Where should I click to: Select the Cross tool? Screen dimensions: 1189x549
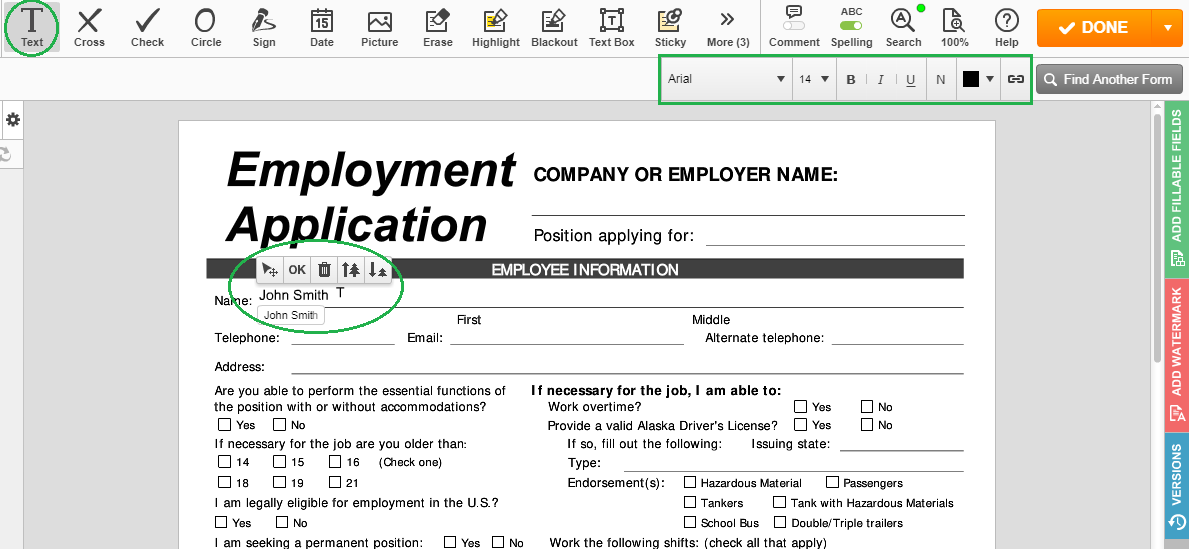pos(89,27)
